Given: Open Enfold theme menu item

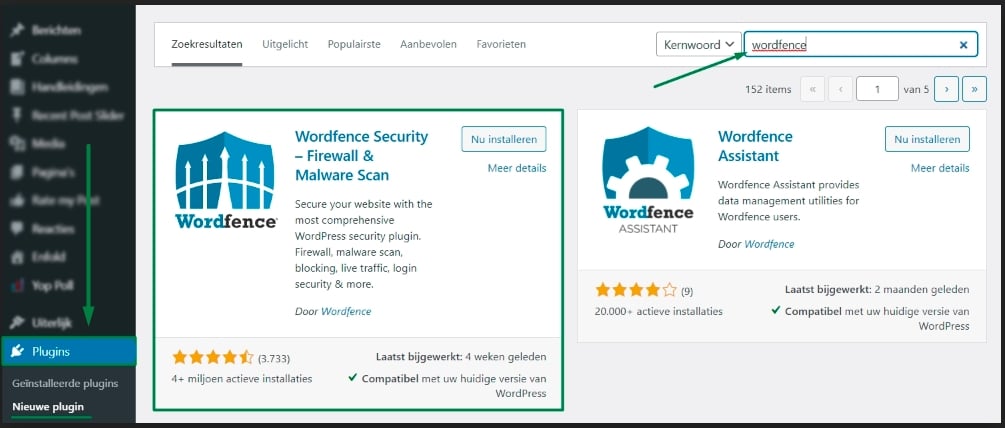Looking at the screenshot, I should pyautogui.click(x=49, y=257).
